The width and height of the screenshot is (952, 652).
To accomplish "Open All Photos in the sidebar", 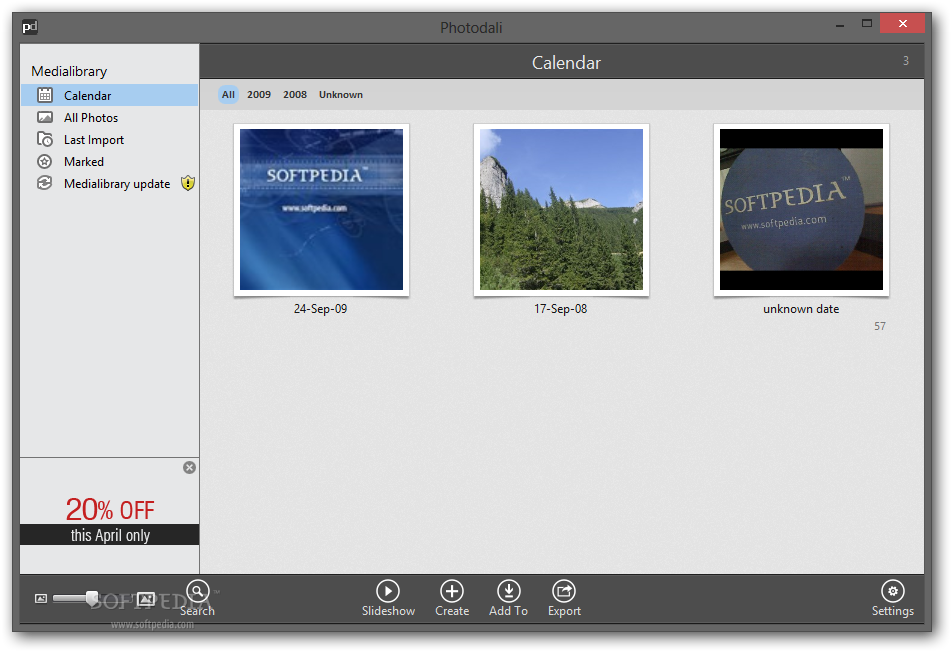I will [110, 118].
